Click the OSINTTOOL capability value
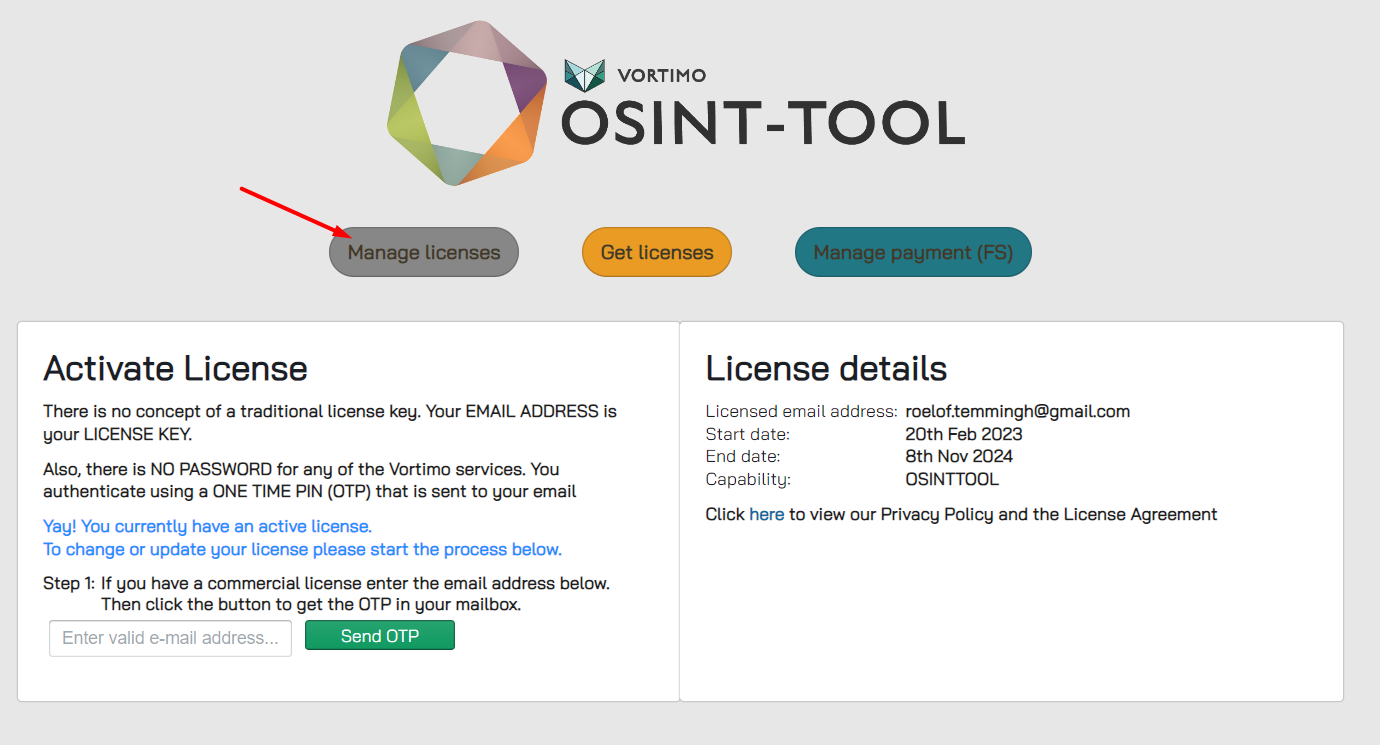Viewport: 1380px width, 745px height. 952,479
